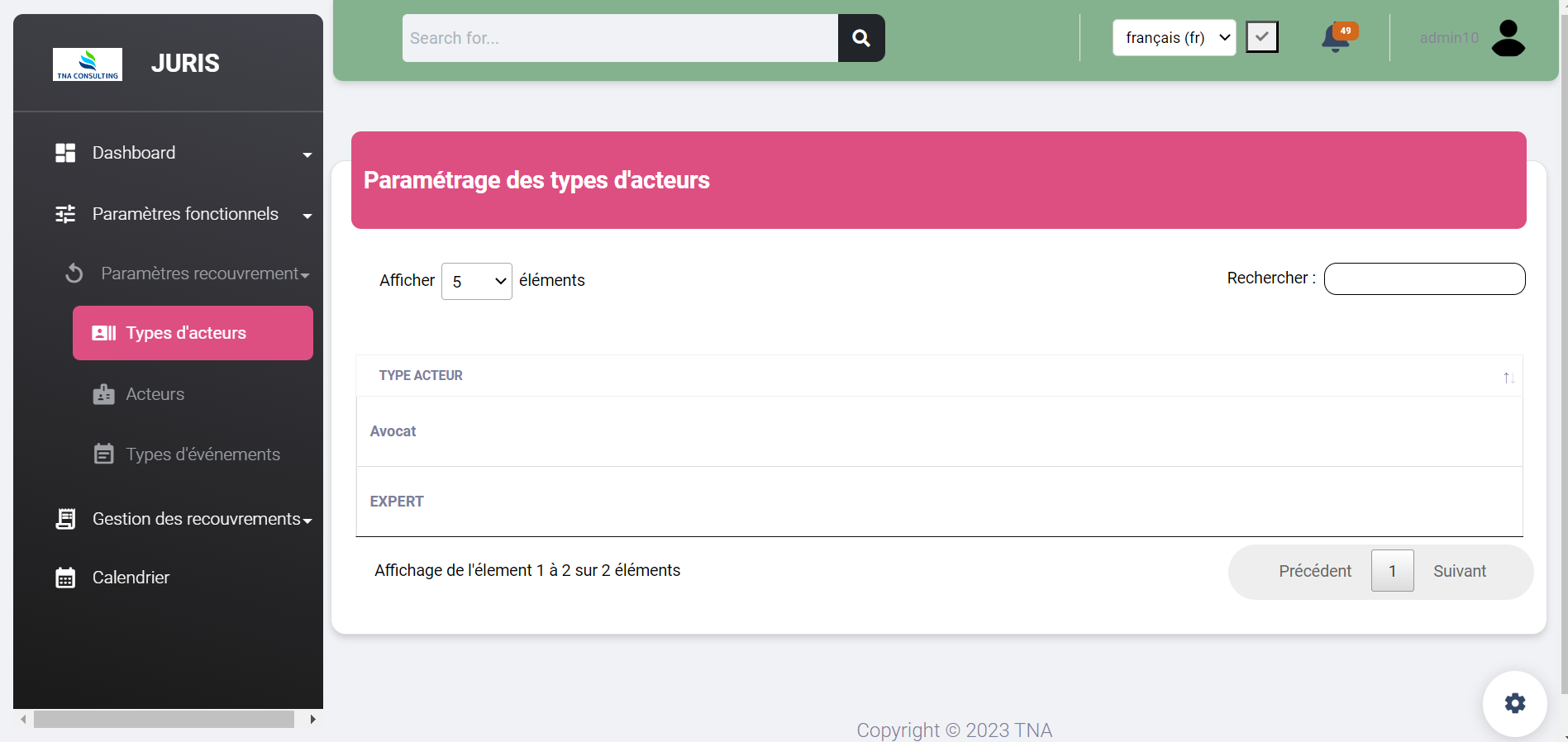The image size is (1568, 742).
Task: Go to the Suivant page
Action: (x=1459, y=571)
